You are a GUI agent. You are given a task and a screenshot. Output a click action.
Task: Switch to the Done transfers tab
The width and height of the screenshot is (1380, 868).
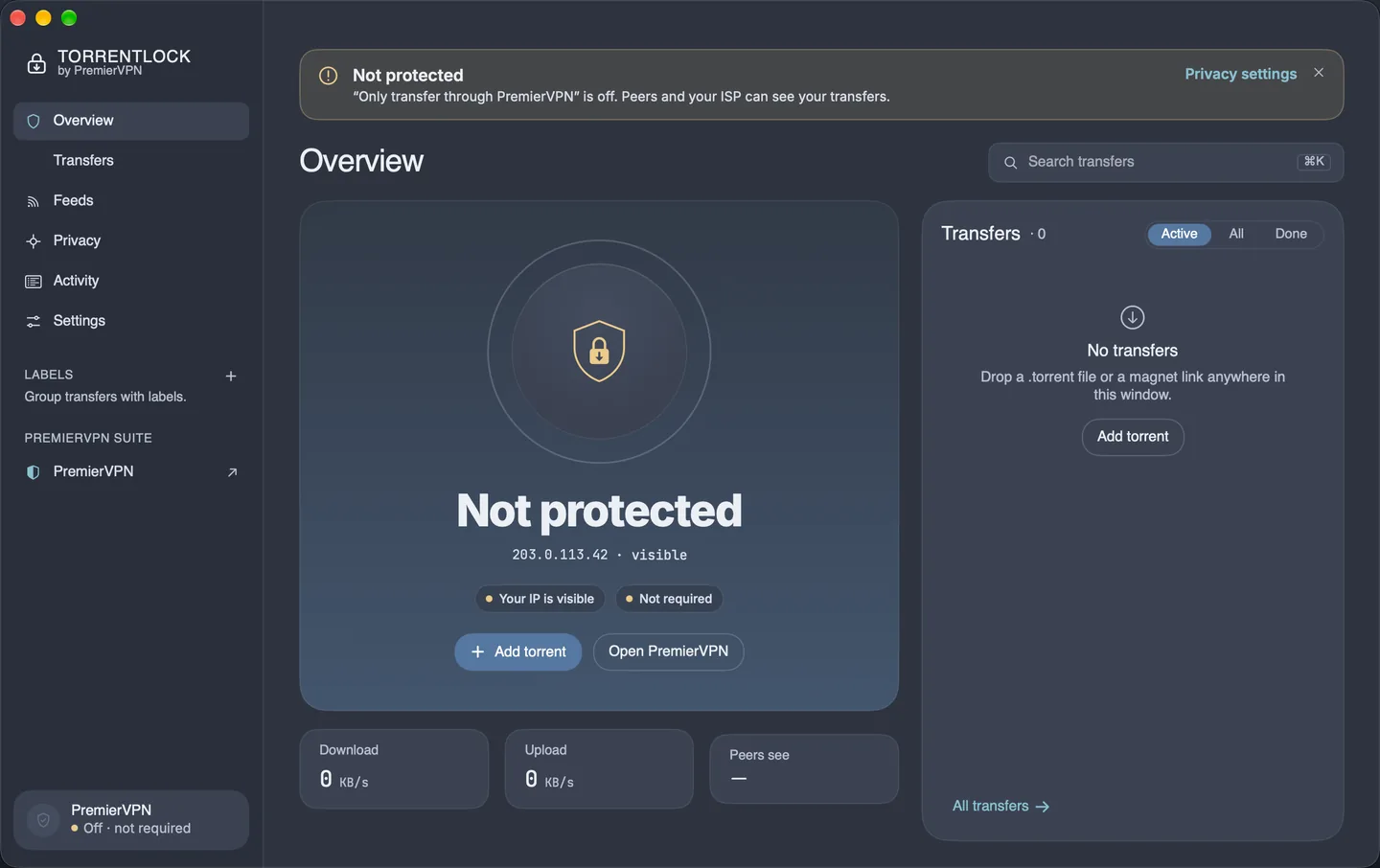[1291, 234]
